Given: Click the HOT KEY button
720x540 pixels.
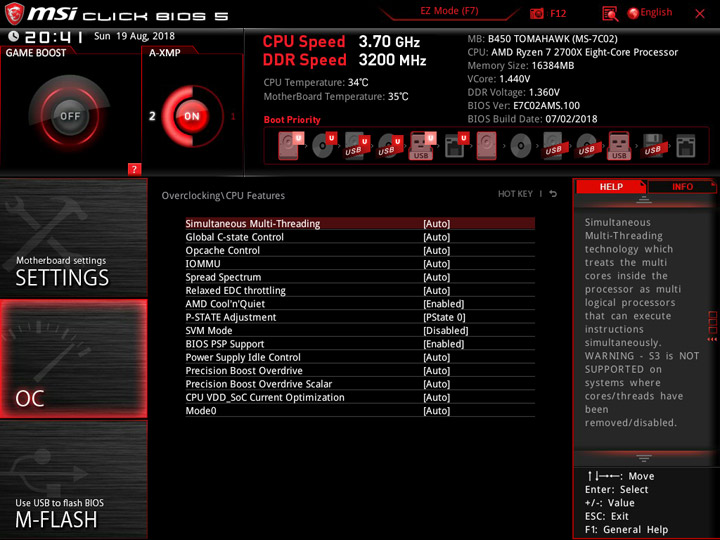Looking at the screenshot, I should pyautogui.click(x=515, y=194).
